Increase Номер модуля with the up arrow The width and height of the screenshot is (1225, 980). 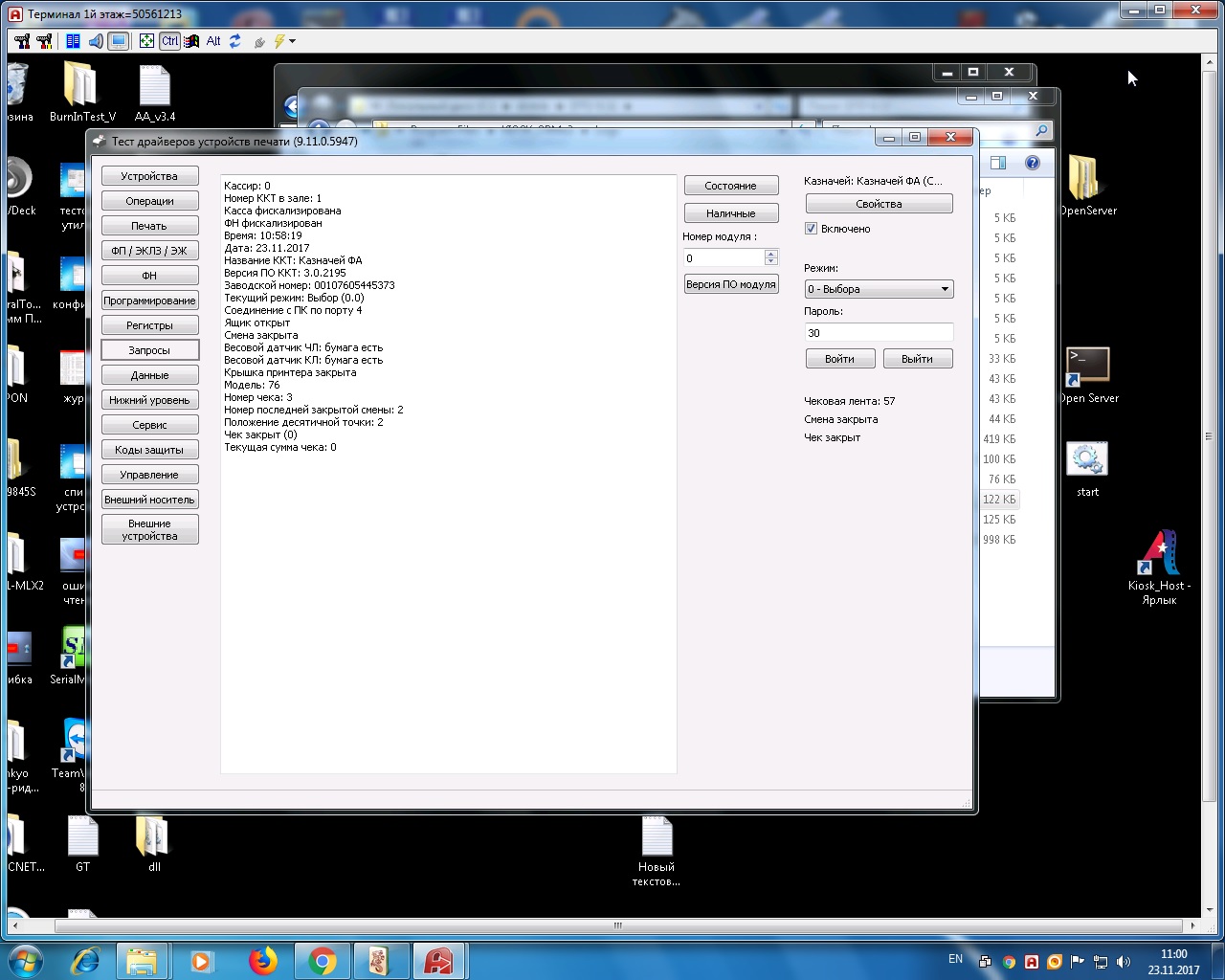click(x=771, y=254)
